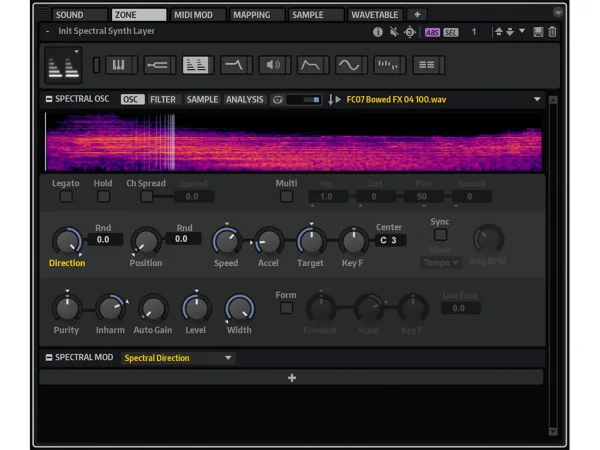Screen dimensions: 600x450
Task: Open the WAVETABLE tab
Action: [x=375, y=15]
